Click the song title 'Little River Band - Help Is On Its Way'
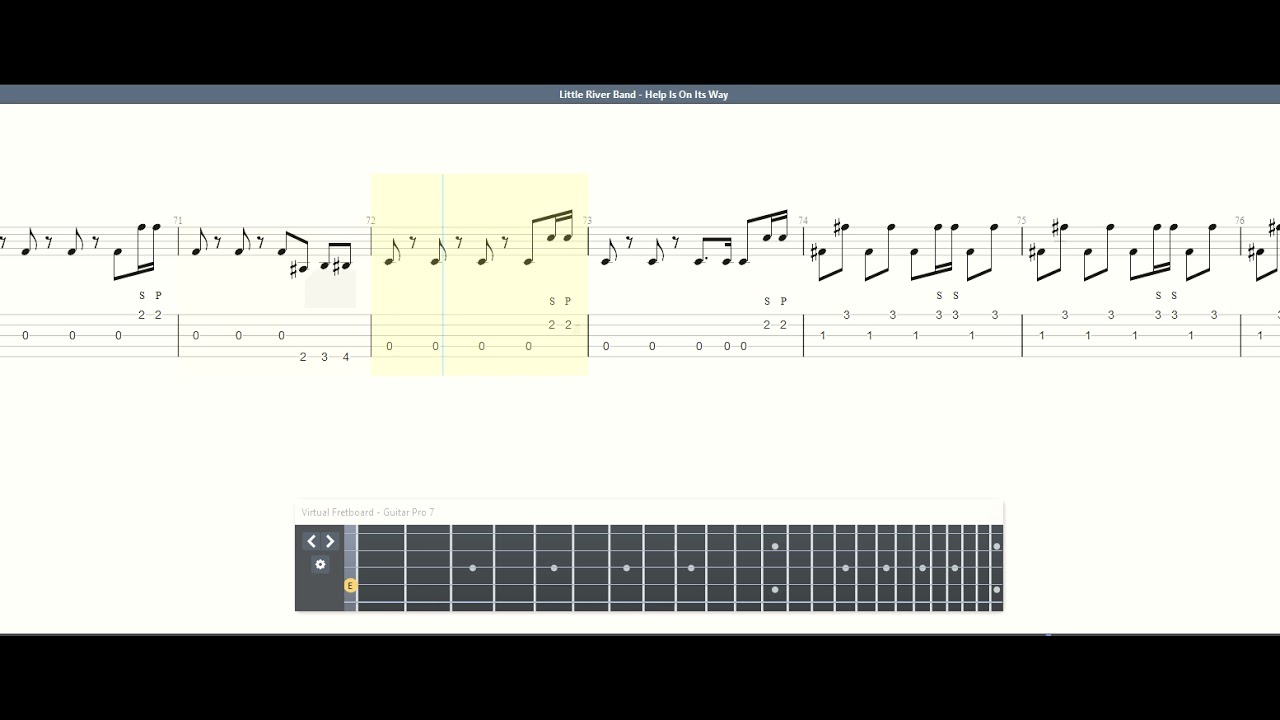The width and height of the screenshot is (1280, 720). (x=643, y=94)
